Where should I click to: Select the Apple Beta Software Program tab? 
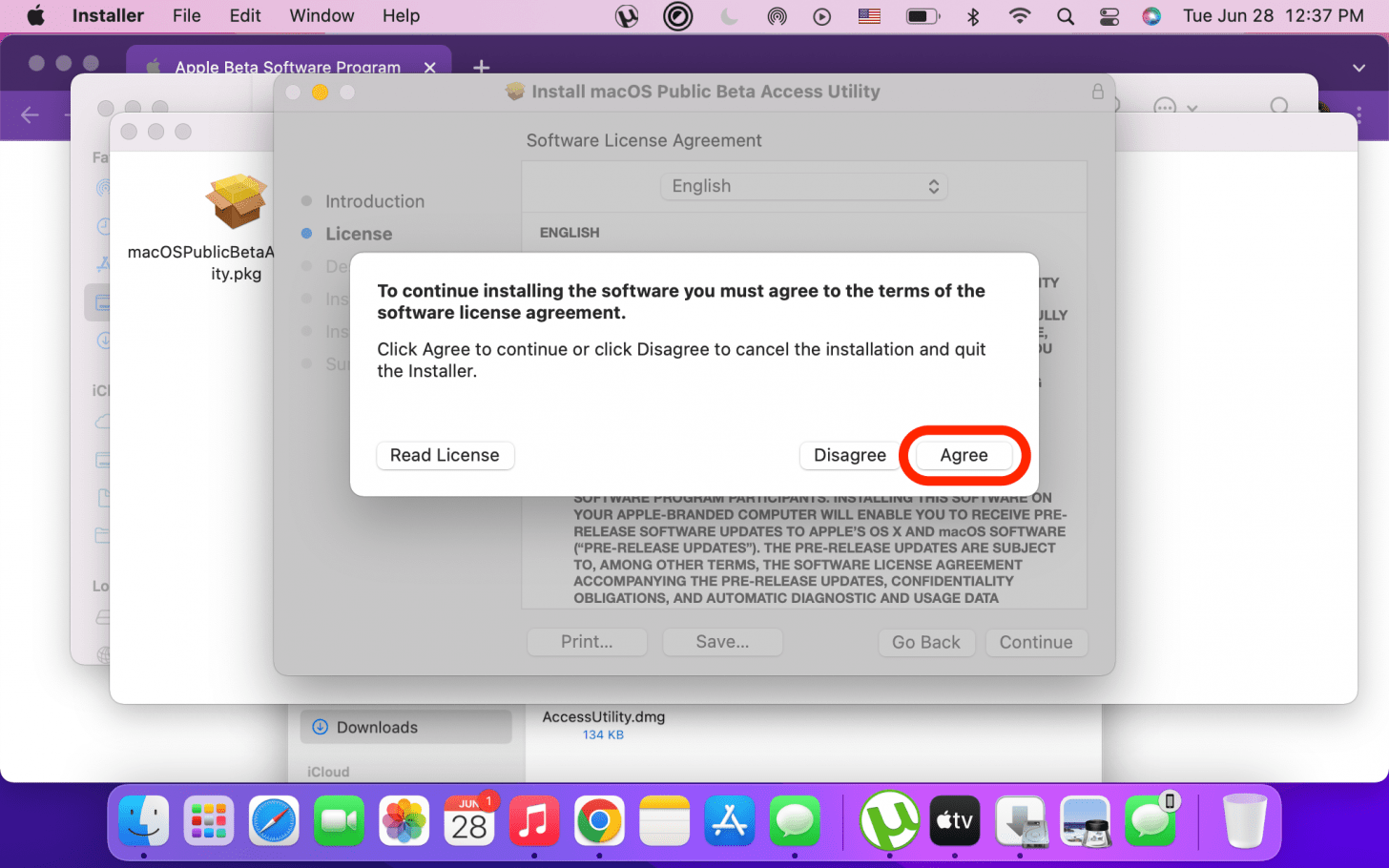286,68
